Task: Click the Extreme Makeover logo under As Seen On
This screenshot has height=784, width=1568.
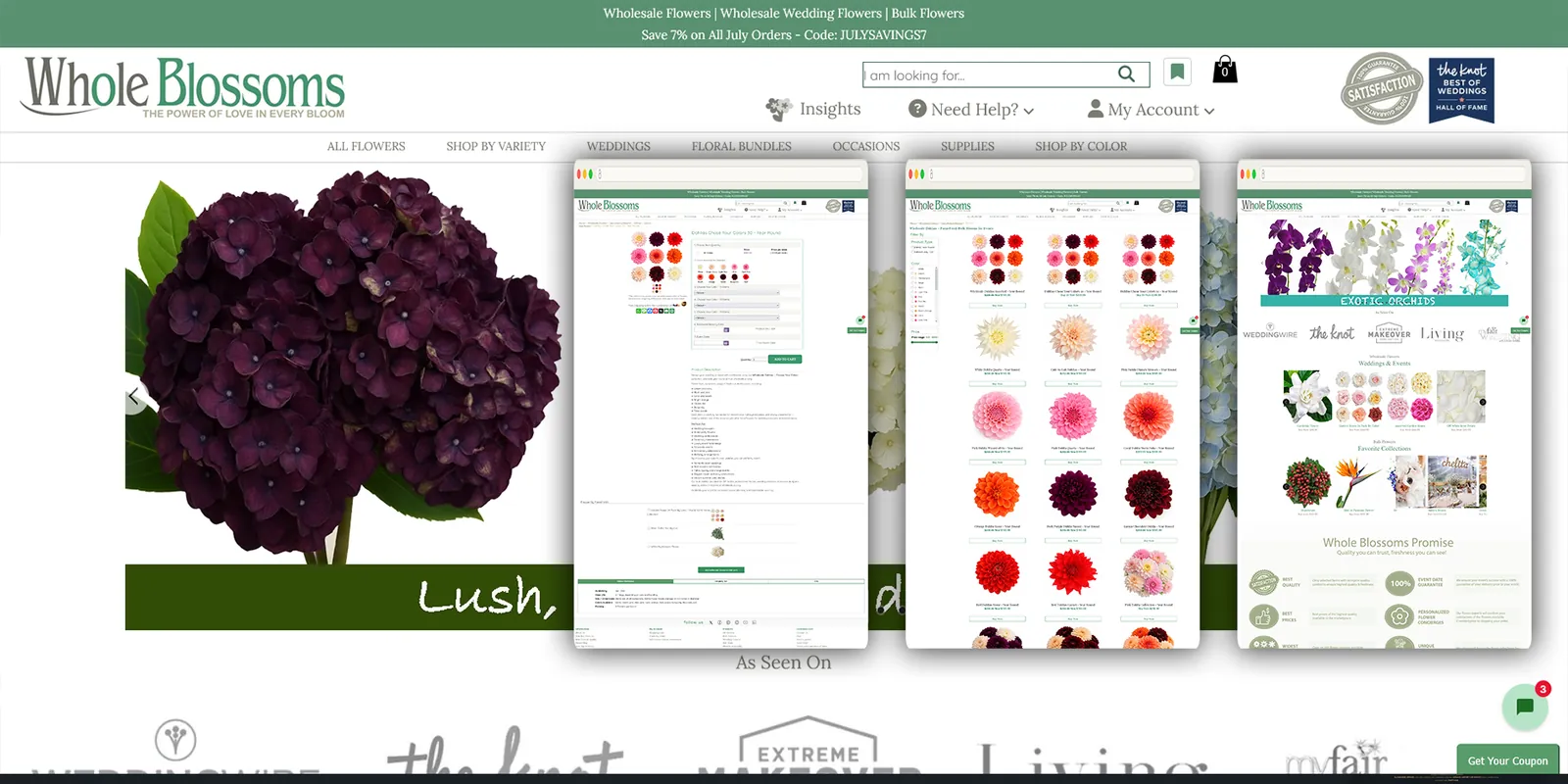Action: pyautogui.click(x=808, y=747)
